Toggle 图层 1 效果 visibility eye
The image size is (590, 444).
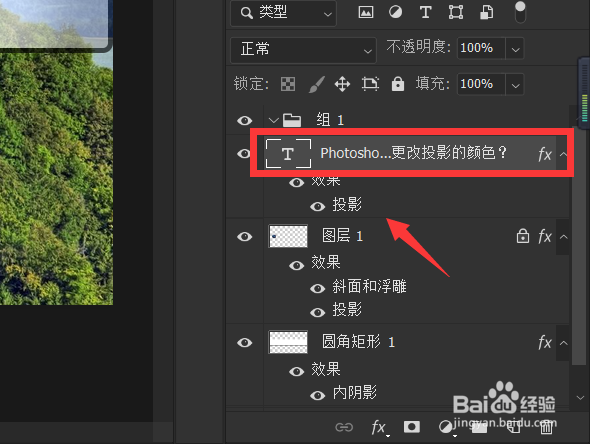click(x=297, y=266)
